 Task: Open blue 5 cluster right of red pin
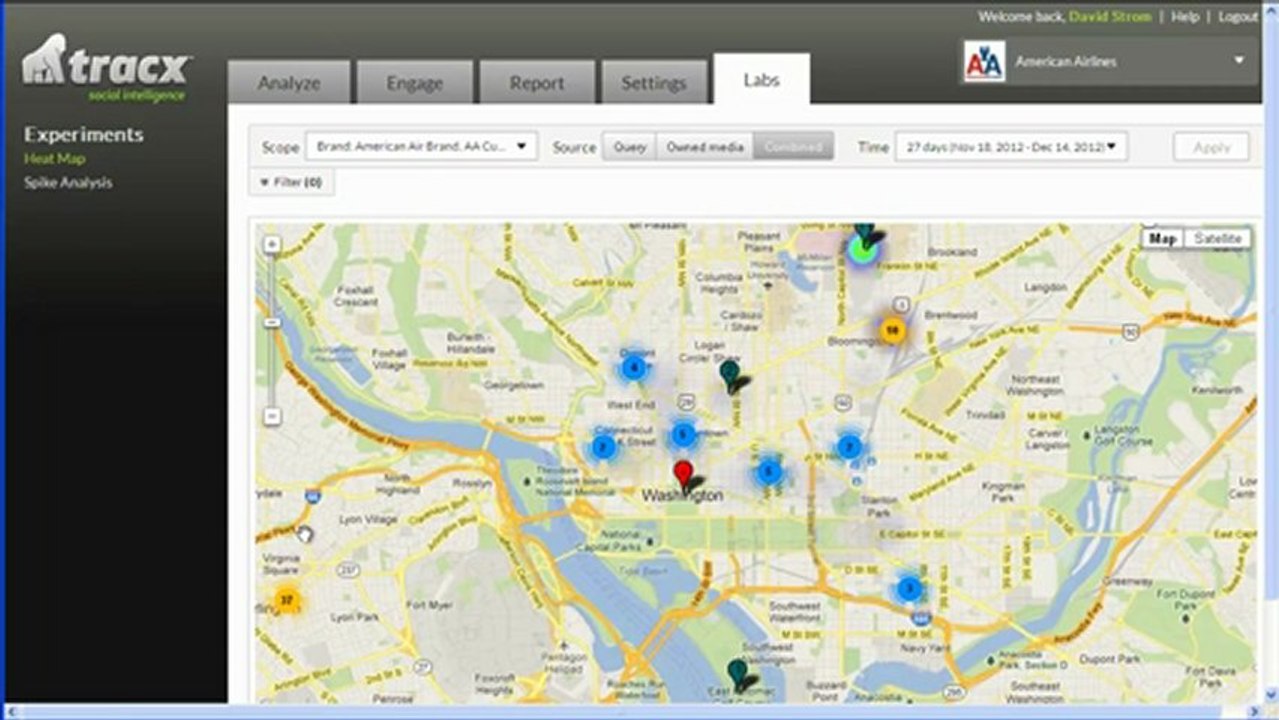768,472
